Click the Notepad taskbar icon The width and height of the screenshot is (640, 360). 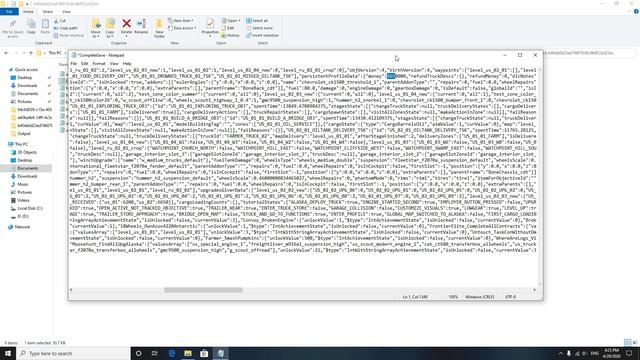(221, 353)
